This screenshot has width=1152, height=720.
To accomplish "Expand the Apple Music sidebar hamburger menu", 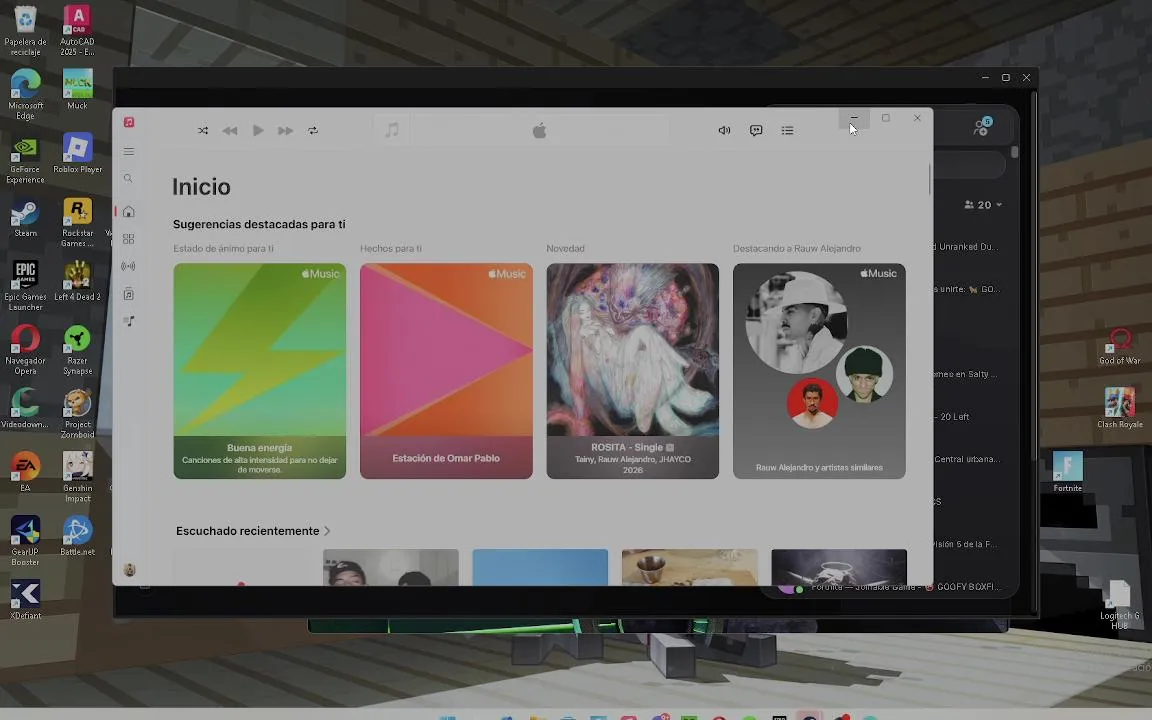I will 129,151.
